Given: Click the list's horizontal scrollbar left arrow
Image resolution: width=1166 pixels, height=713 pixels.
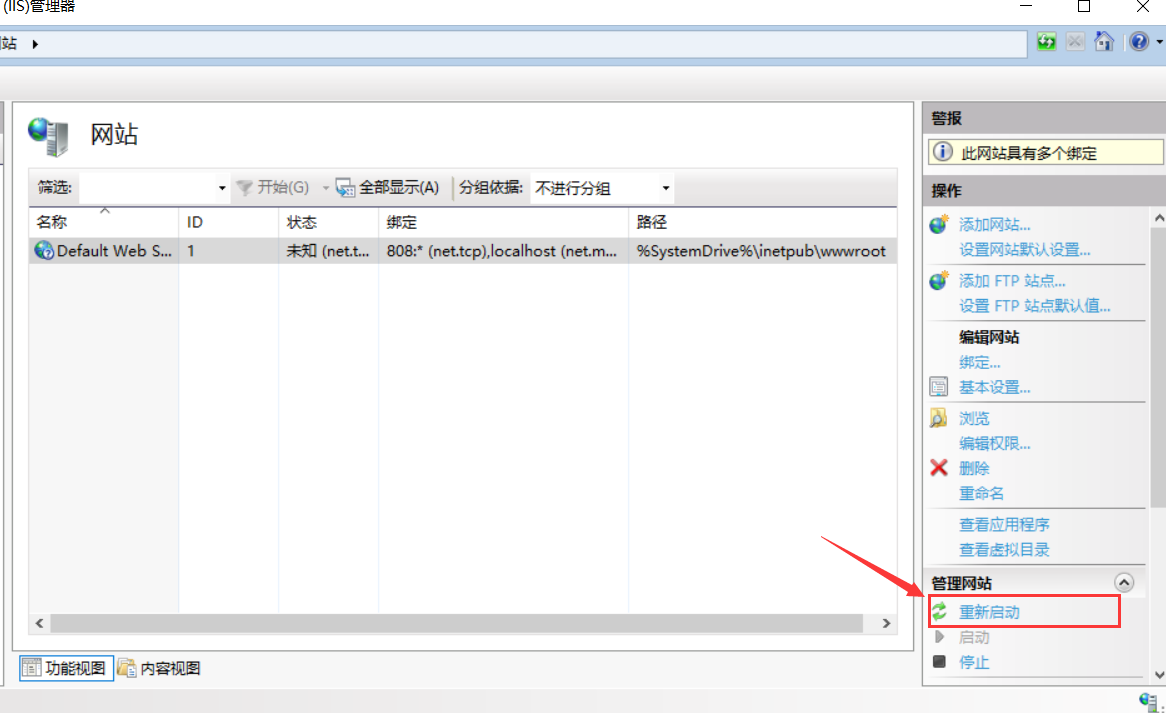Looking at the screenshot, I should coord(39,623).
